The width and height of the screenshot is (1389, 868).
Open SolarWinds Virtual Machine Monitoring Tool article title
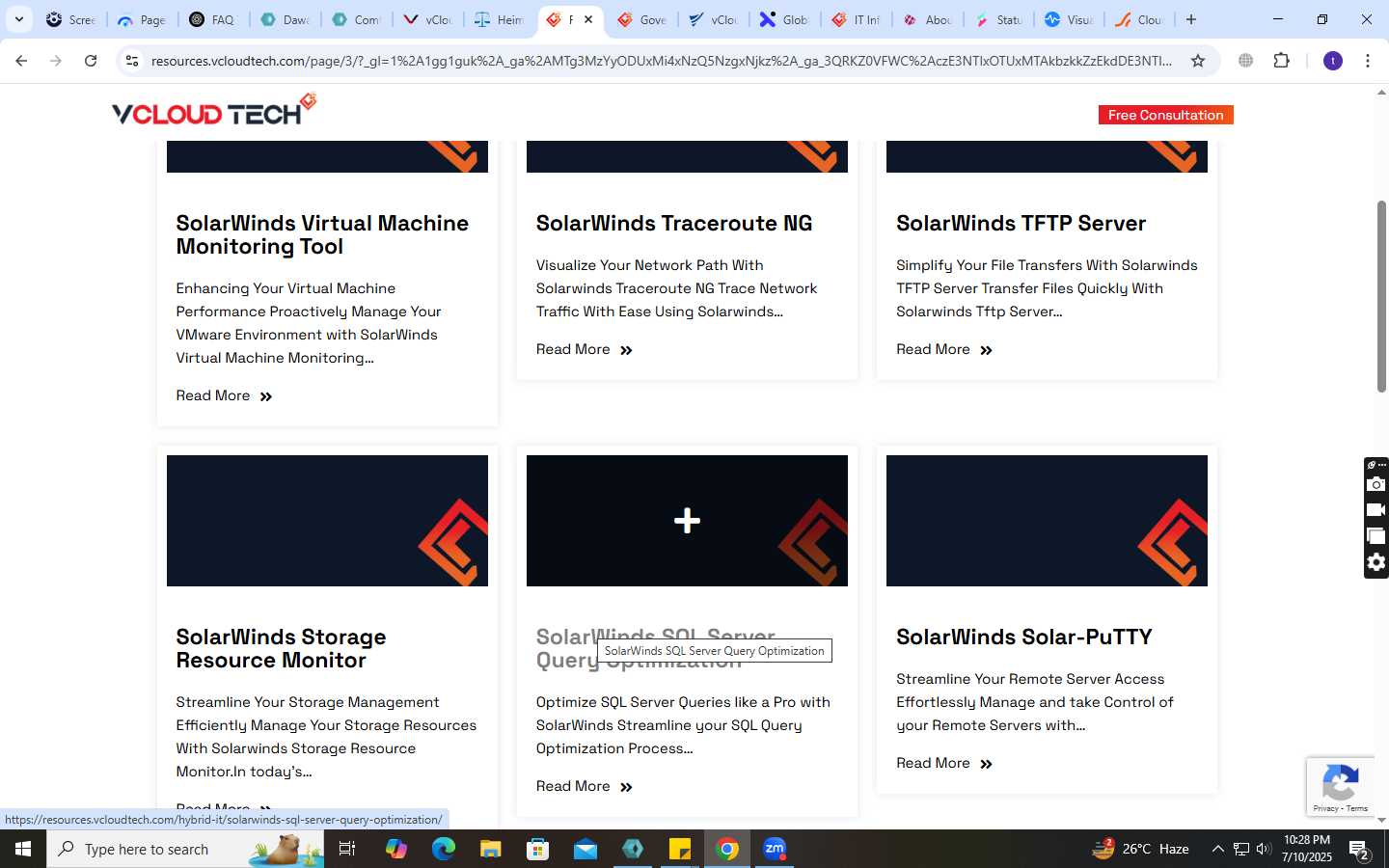pos(322,234)
